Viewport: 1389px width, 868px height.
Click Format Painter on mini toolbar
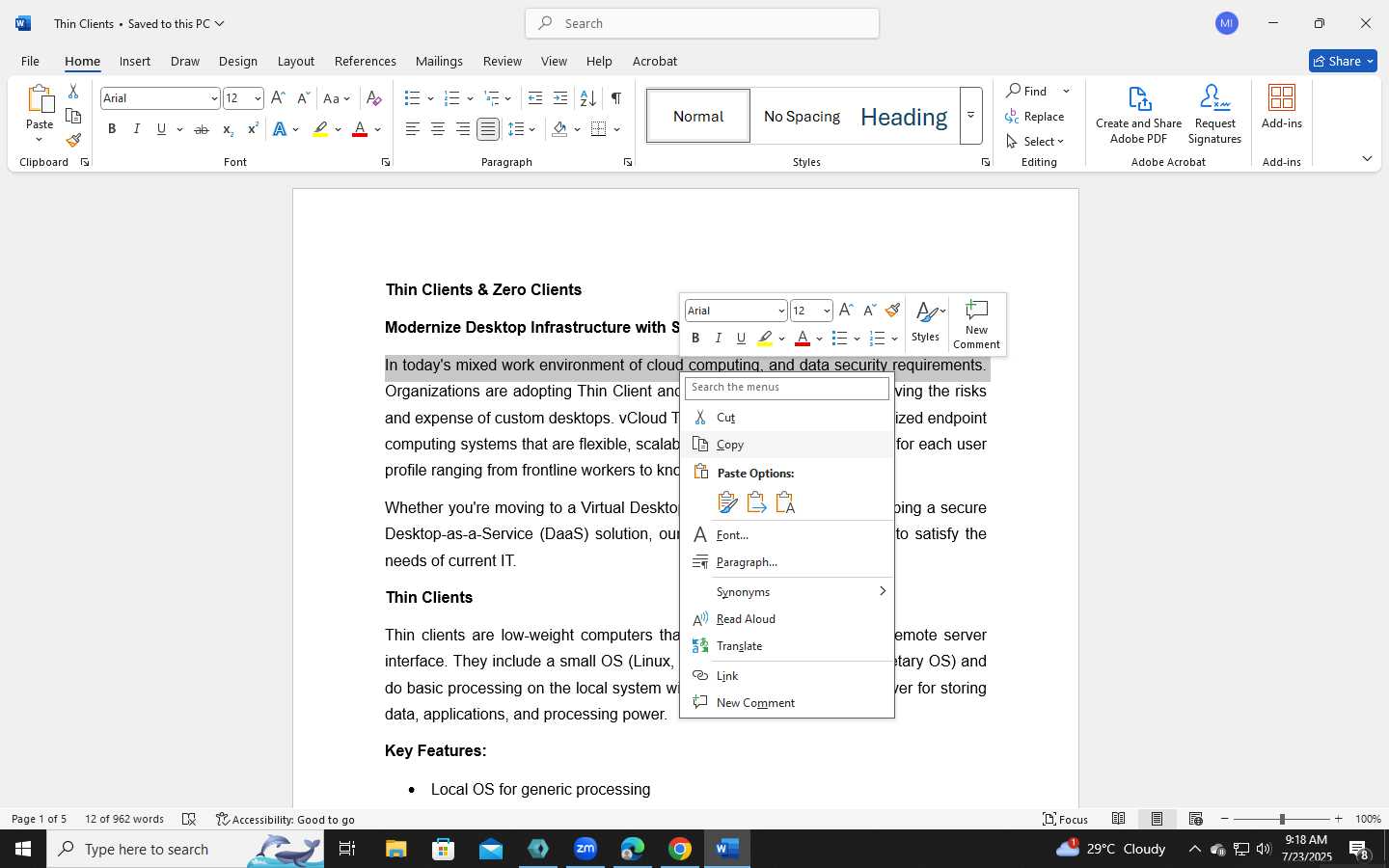(893, 311)
